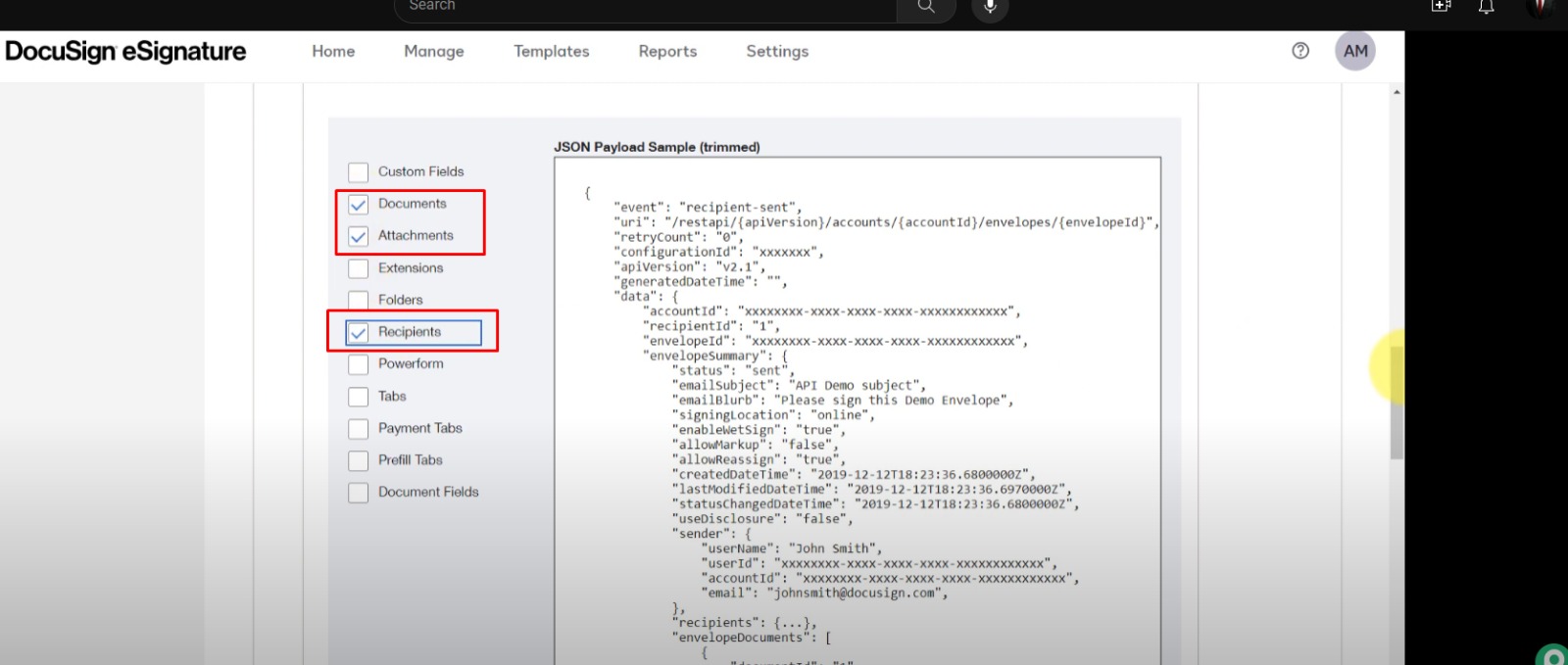Uncheck the Documents checkbox
The width and height of the screenshot is (1568, 665).
tap(359, 205)
